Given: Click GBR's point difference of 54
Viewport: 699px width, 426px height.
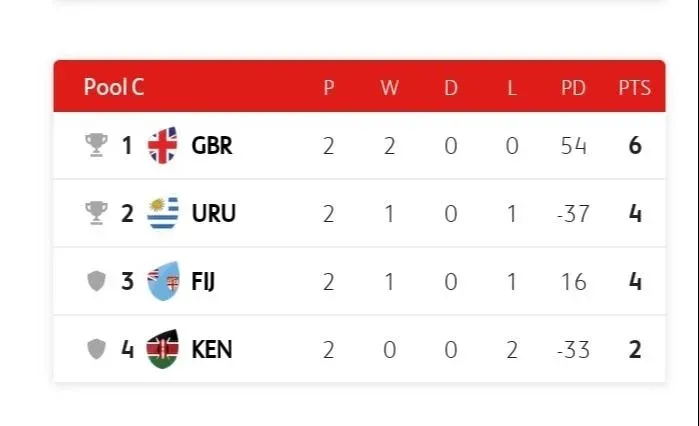Looking at the screenshot, I should coord(573,146).
